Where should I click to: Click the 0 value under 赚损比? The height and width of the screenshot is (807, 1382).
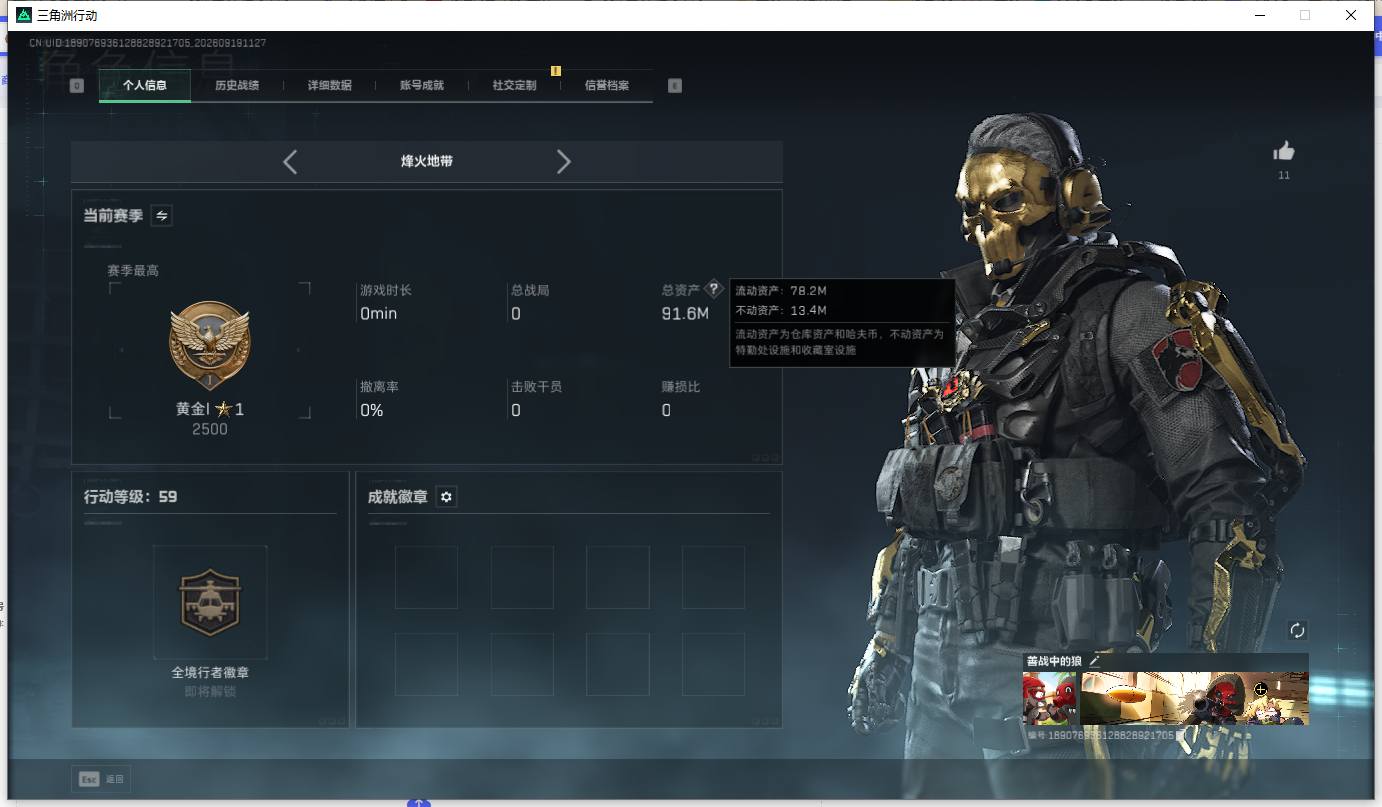666,410
